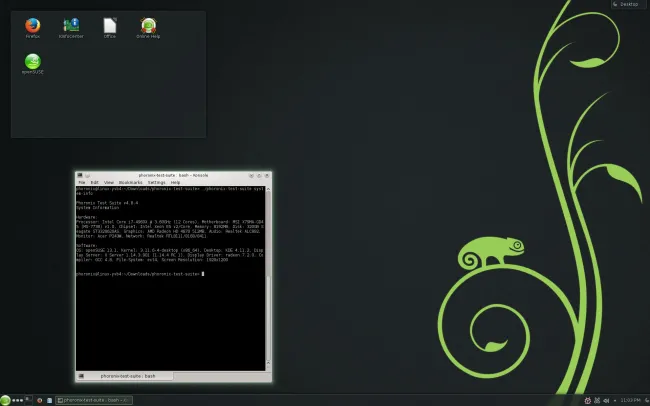650x406 pixels.
Task: Toggle Konsole on-all-desktops pin button
Action: pyautogui.click(x=87, y=175)
